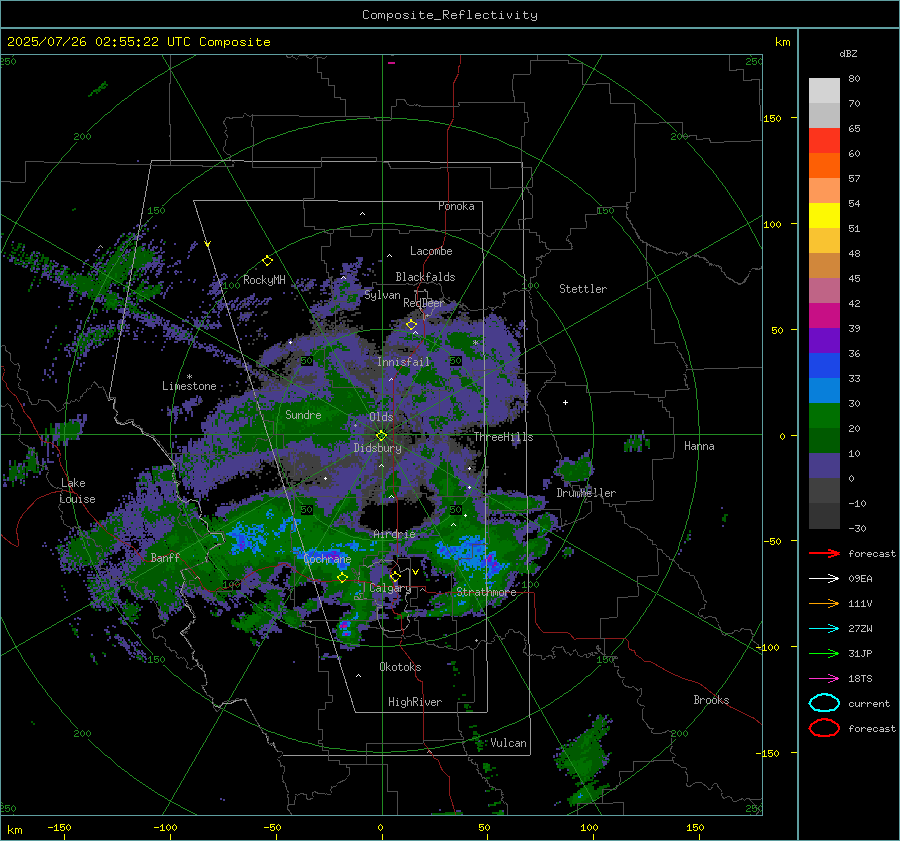
Task: Click the dBZ legend heading
Action: click(x=848, y=53)
